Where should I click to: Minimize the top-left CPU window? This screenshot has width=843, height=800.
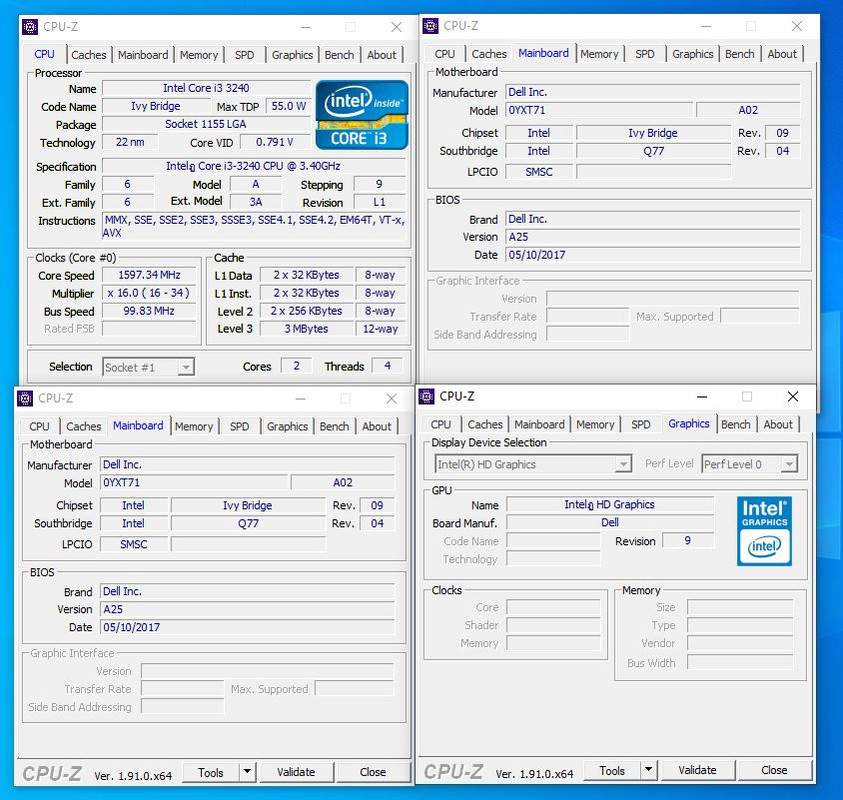pyautogui.click(x=305, y=27)
